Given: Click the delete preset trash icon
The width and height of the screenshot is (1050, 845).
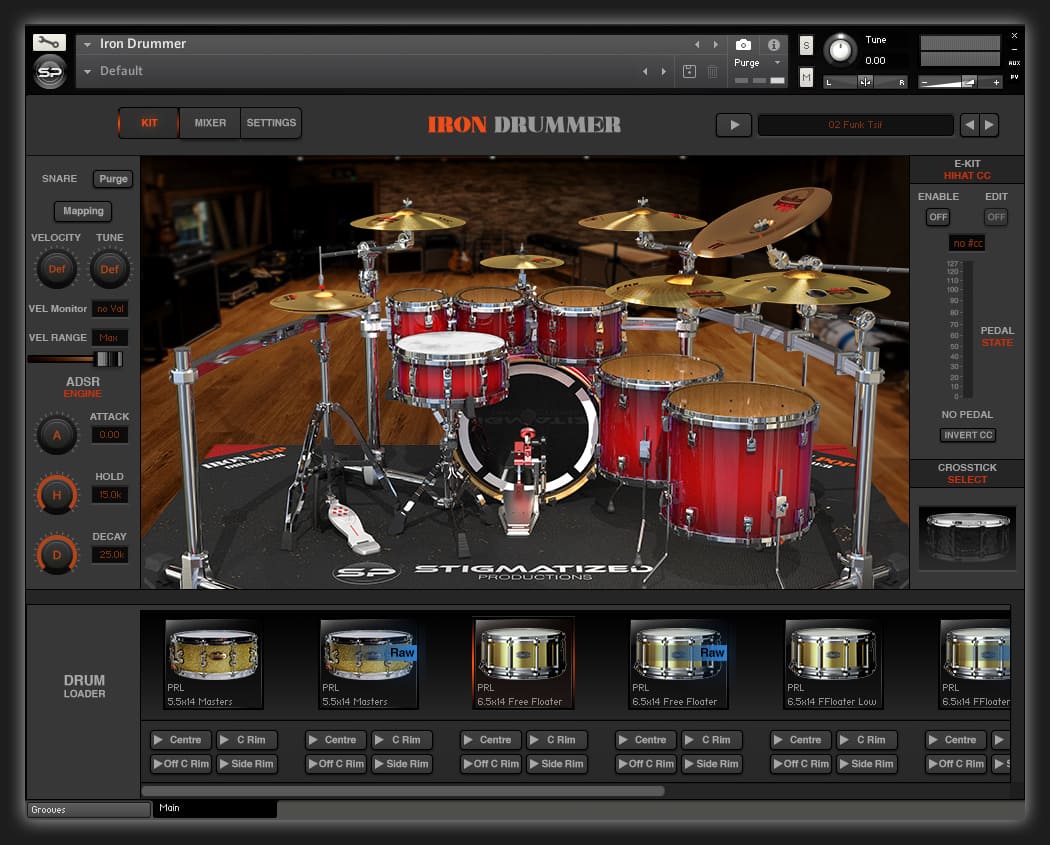Looking at the screenshot, I should pos(712,72).
